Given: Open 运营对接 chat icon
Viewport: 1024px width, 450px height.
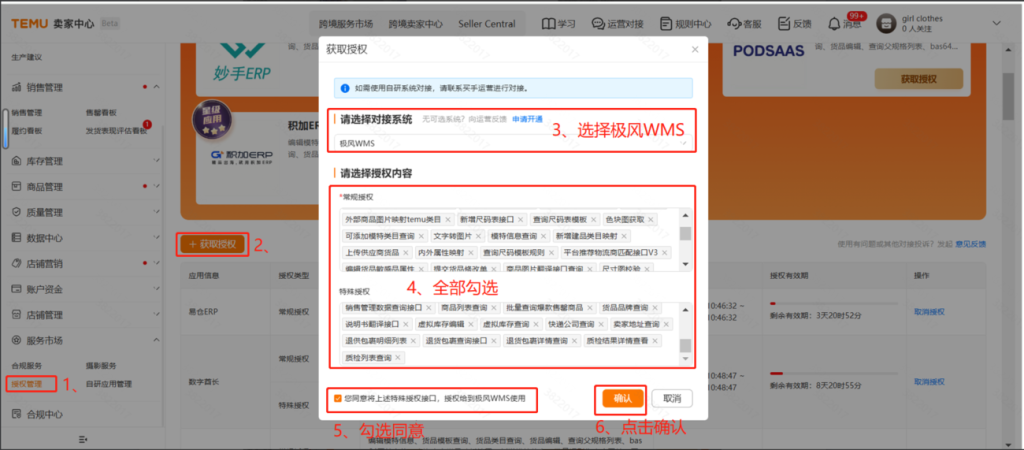Looking at the screenshot, I should coord(610,23).
